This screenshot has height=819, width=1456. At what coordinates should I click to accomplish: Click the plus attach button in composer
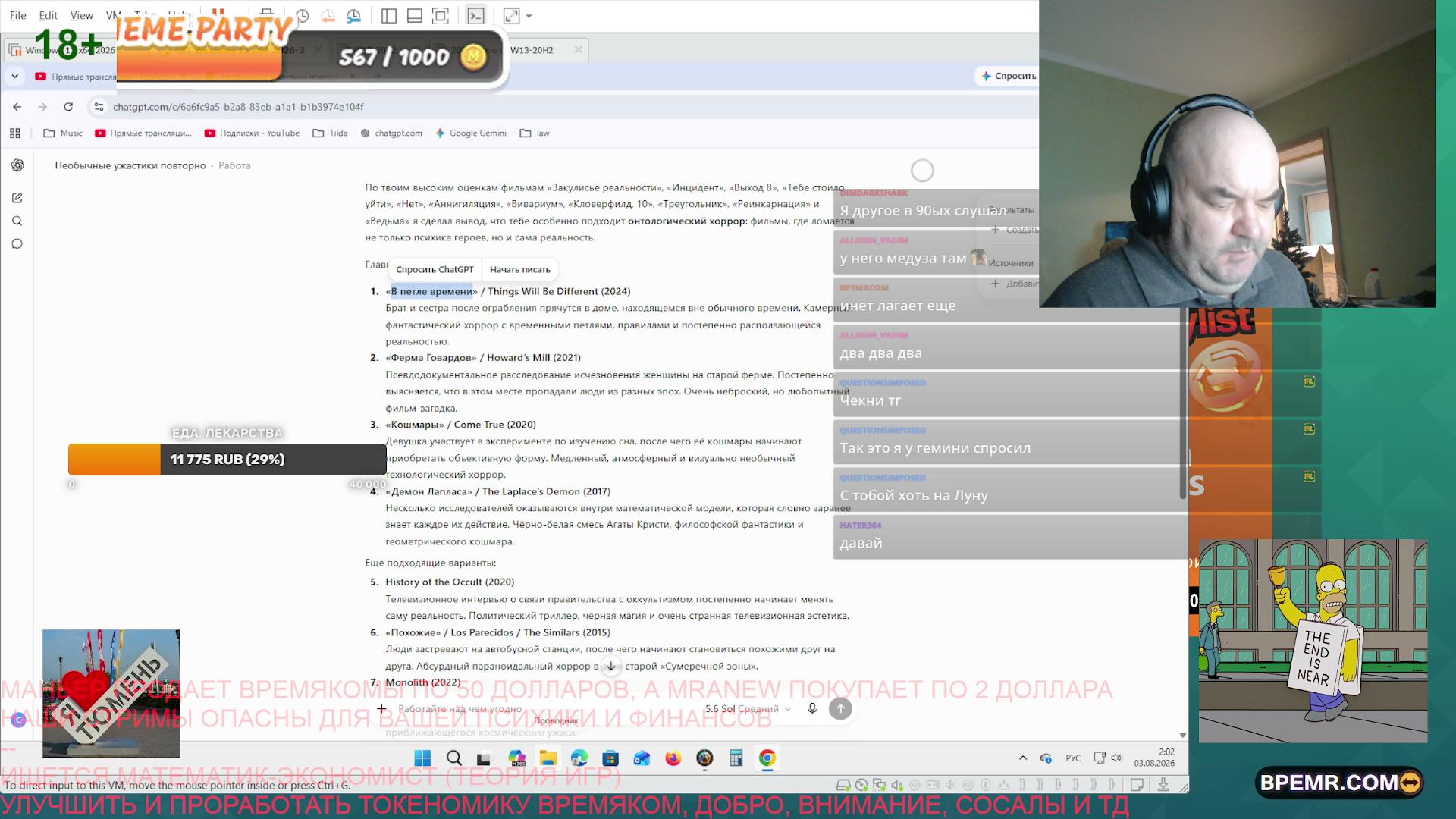381,708
